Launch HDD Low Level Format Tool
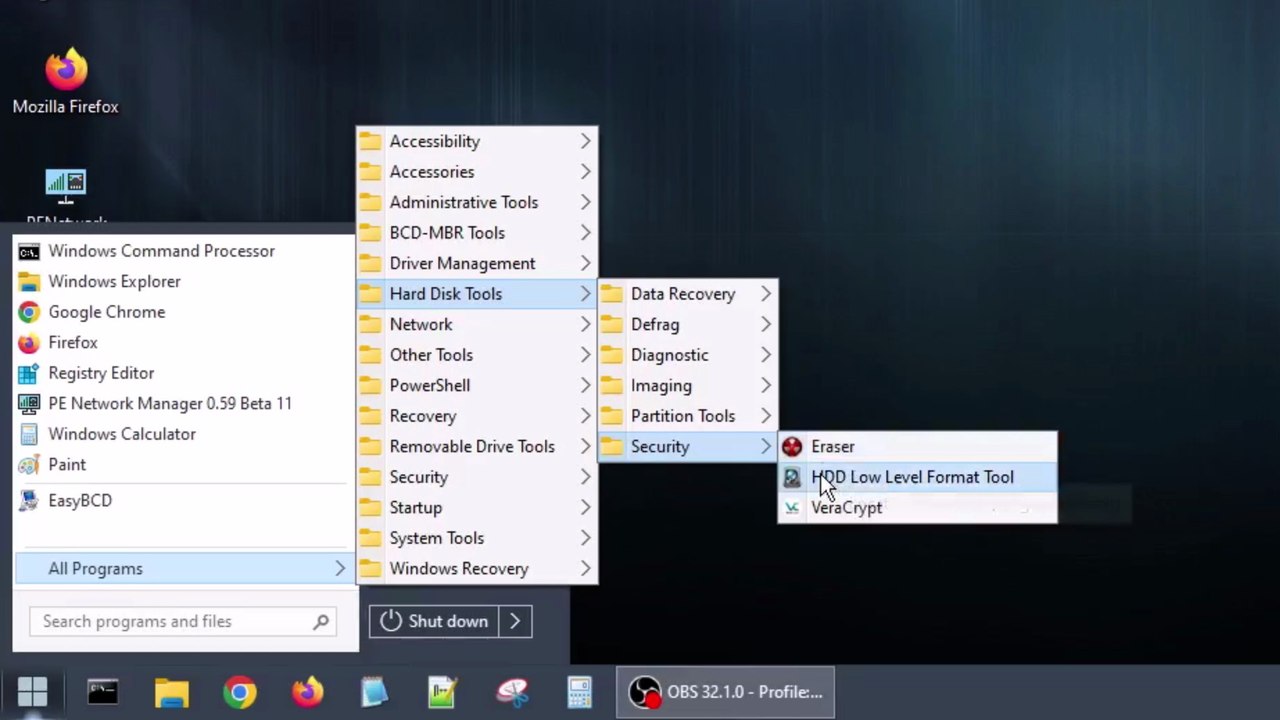The height and width of the screenshot is (720, 1280). (x=917, y=477)
